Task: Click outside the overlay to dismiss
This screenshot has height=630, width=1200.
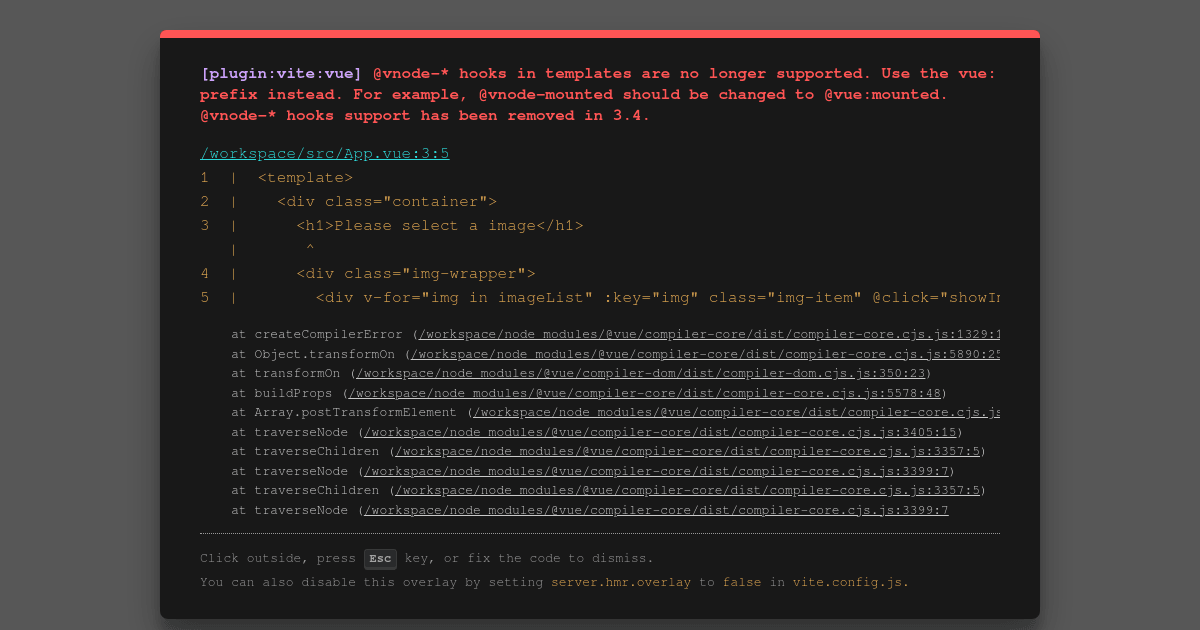Action: 80,315
